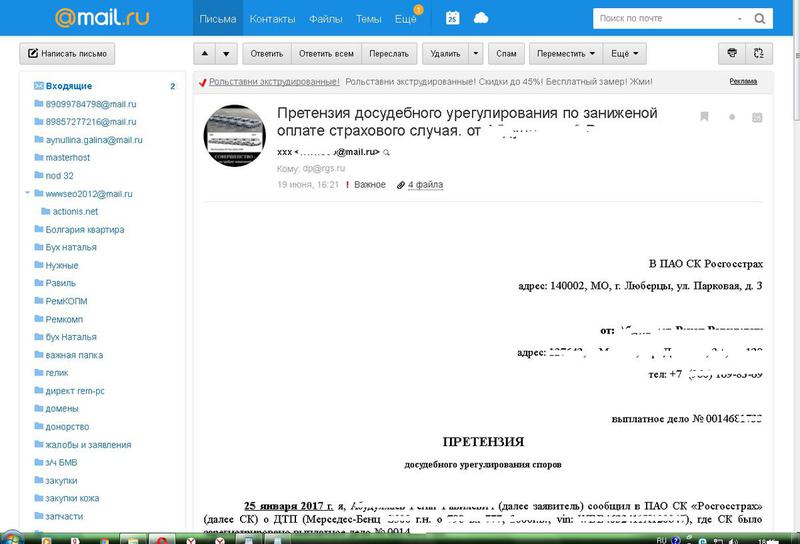Open the Переместить dropdown
This screenshot has width=800, height=544.
pos(566,54)
